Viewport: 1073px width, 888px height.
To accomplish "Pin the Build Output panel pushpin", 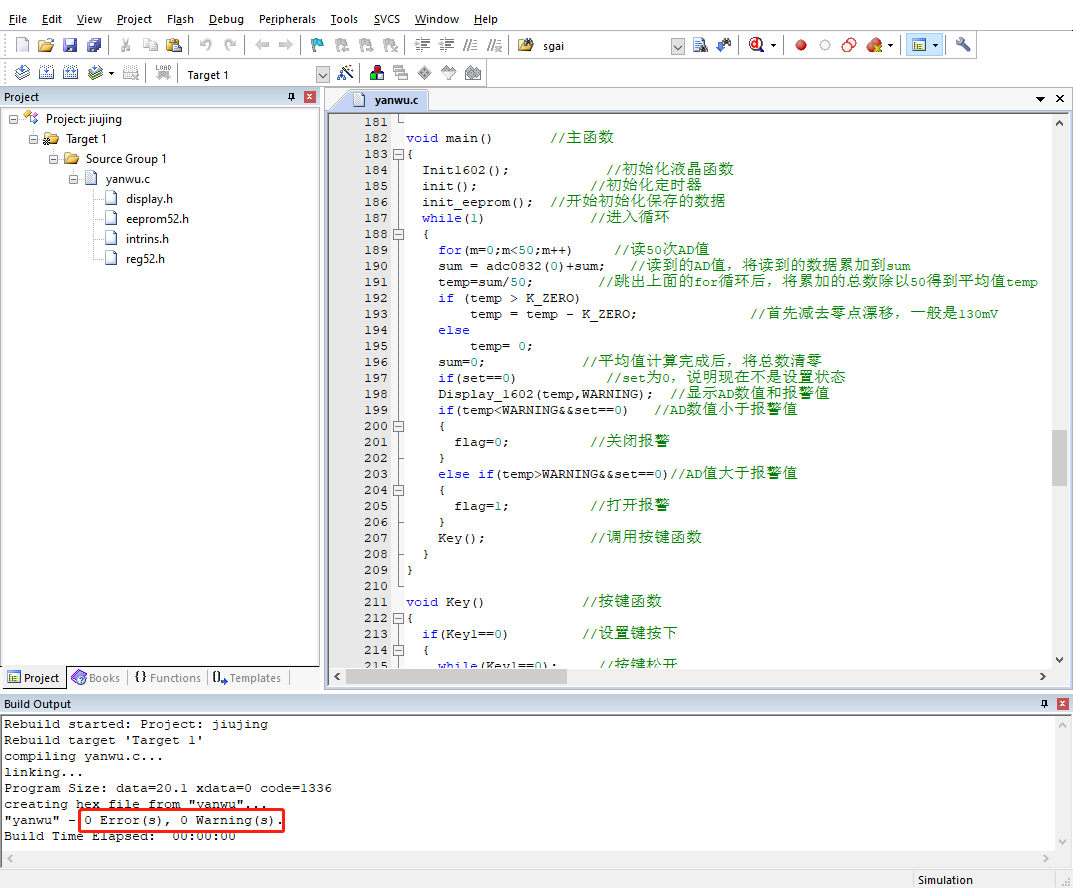I will point(1044,703).
